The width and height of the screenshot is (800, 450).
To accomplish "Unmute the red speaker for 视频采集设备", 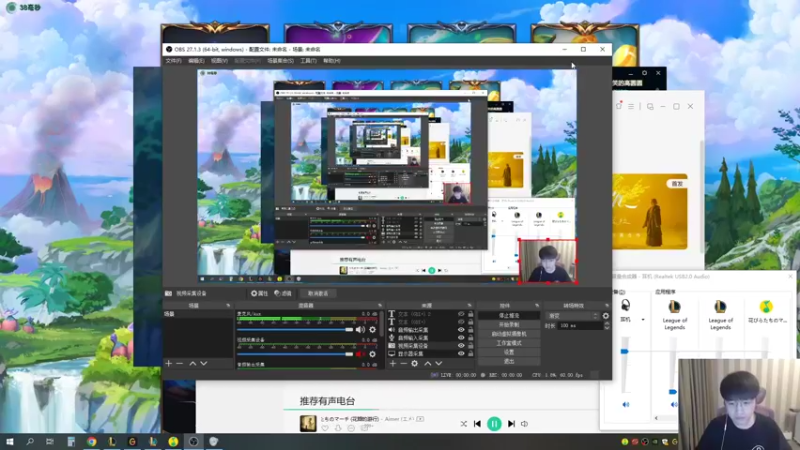I will tap(360, 354).
